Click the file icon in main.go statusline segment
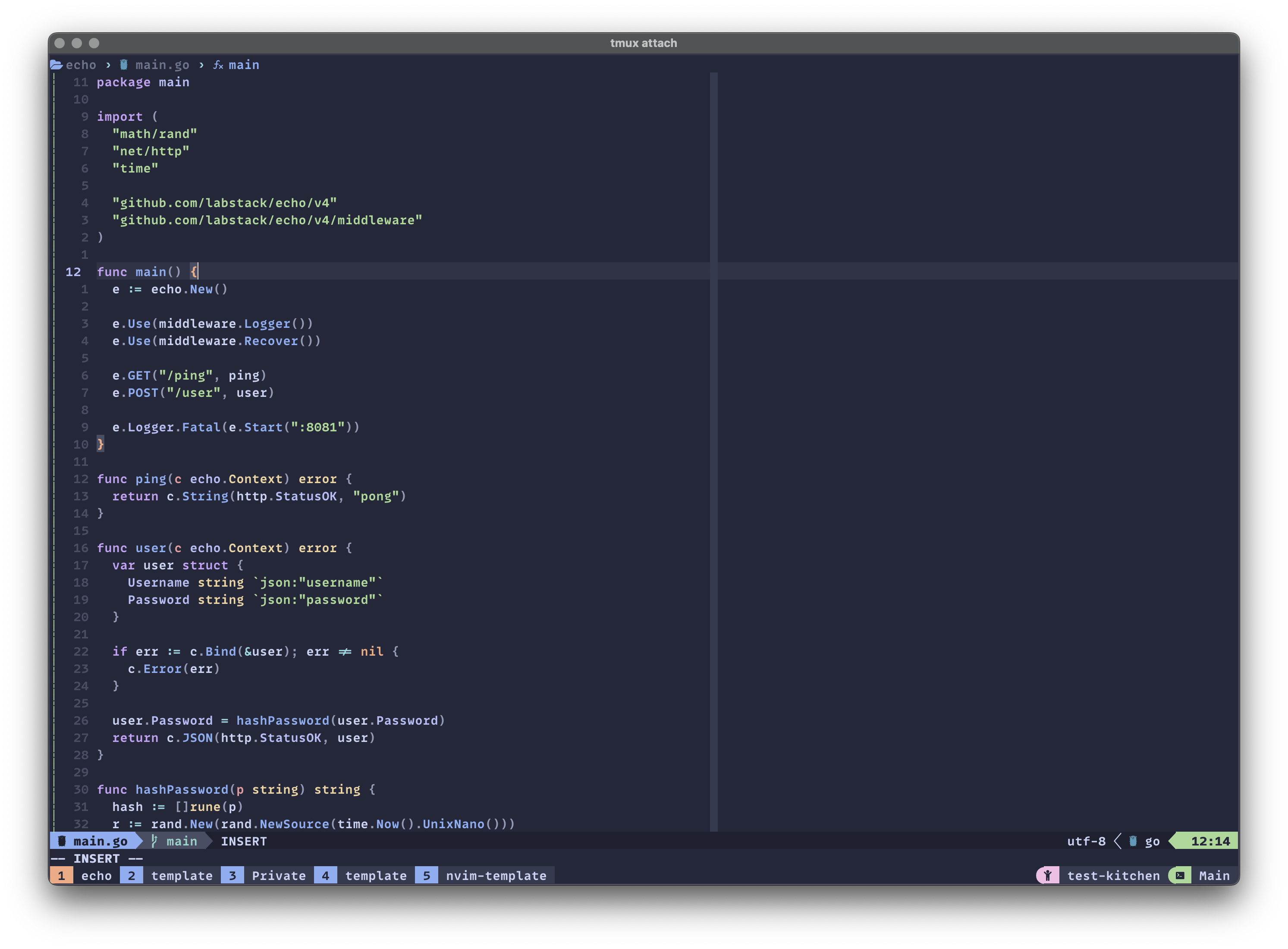This screenshot has height=949, width=1288. coord(62,841)
